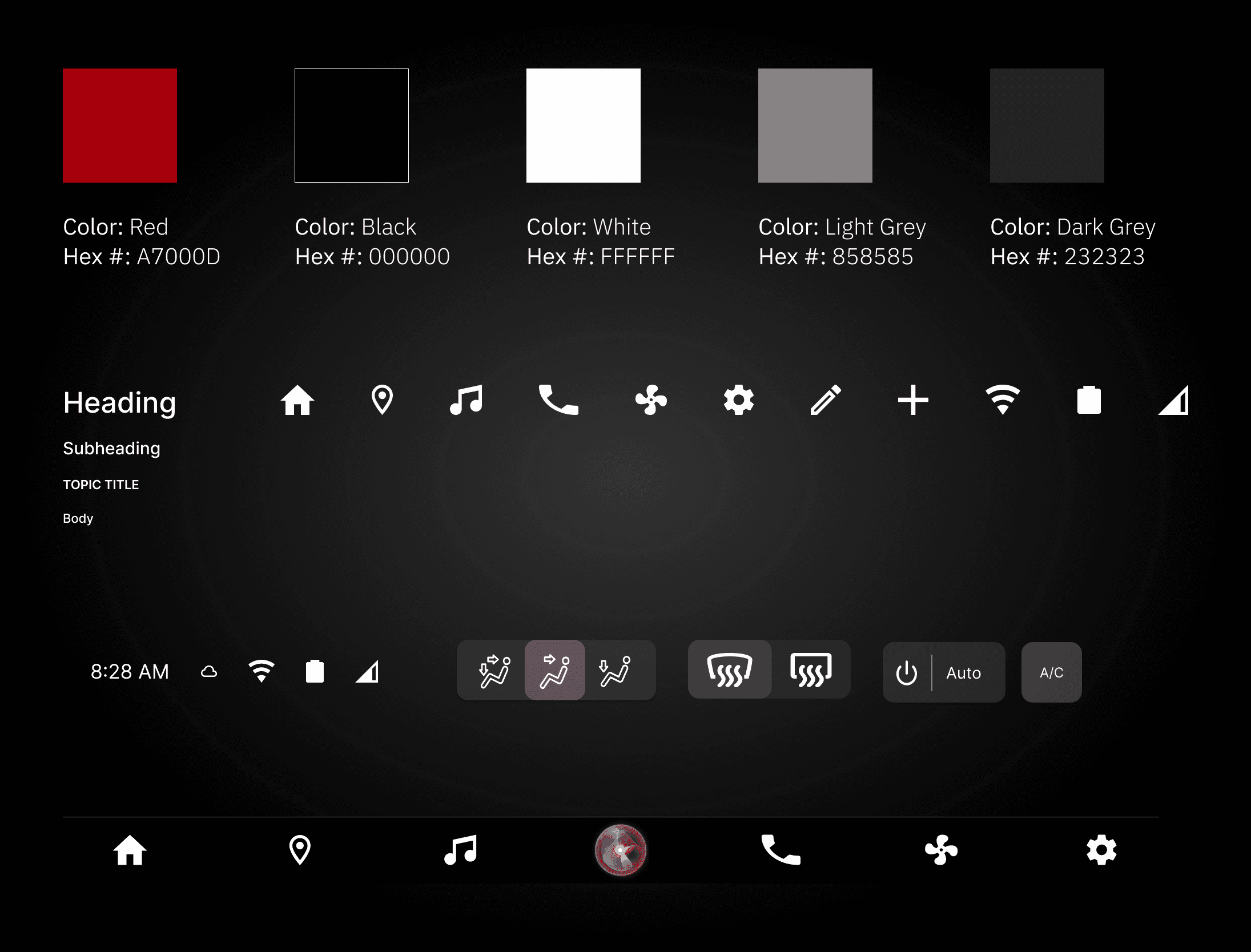Open Home in bottom navigation bar
Viewport: 1251px width, 952px height.
click(x=130, y=850)
